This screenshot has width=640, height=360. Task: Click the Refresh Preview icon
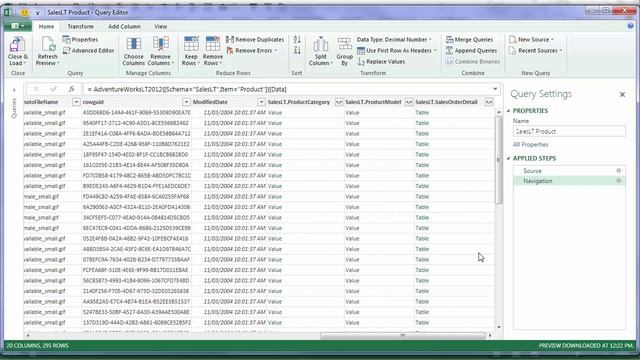[47, 44]
